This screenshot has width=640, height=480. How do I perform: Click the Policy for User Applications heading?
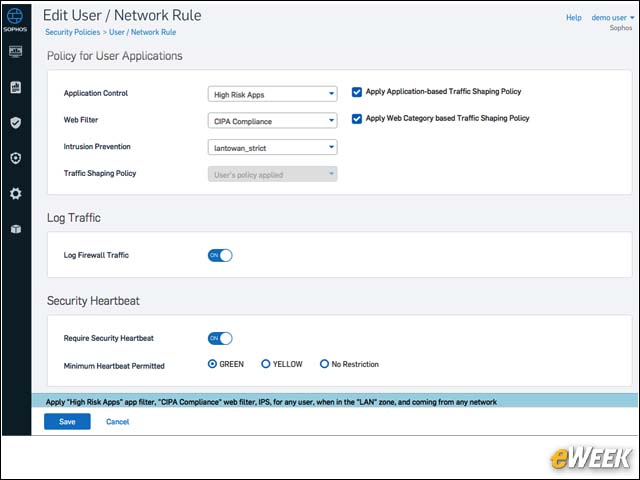(115, 56)
